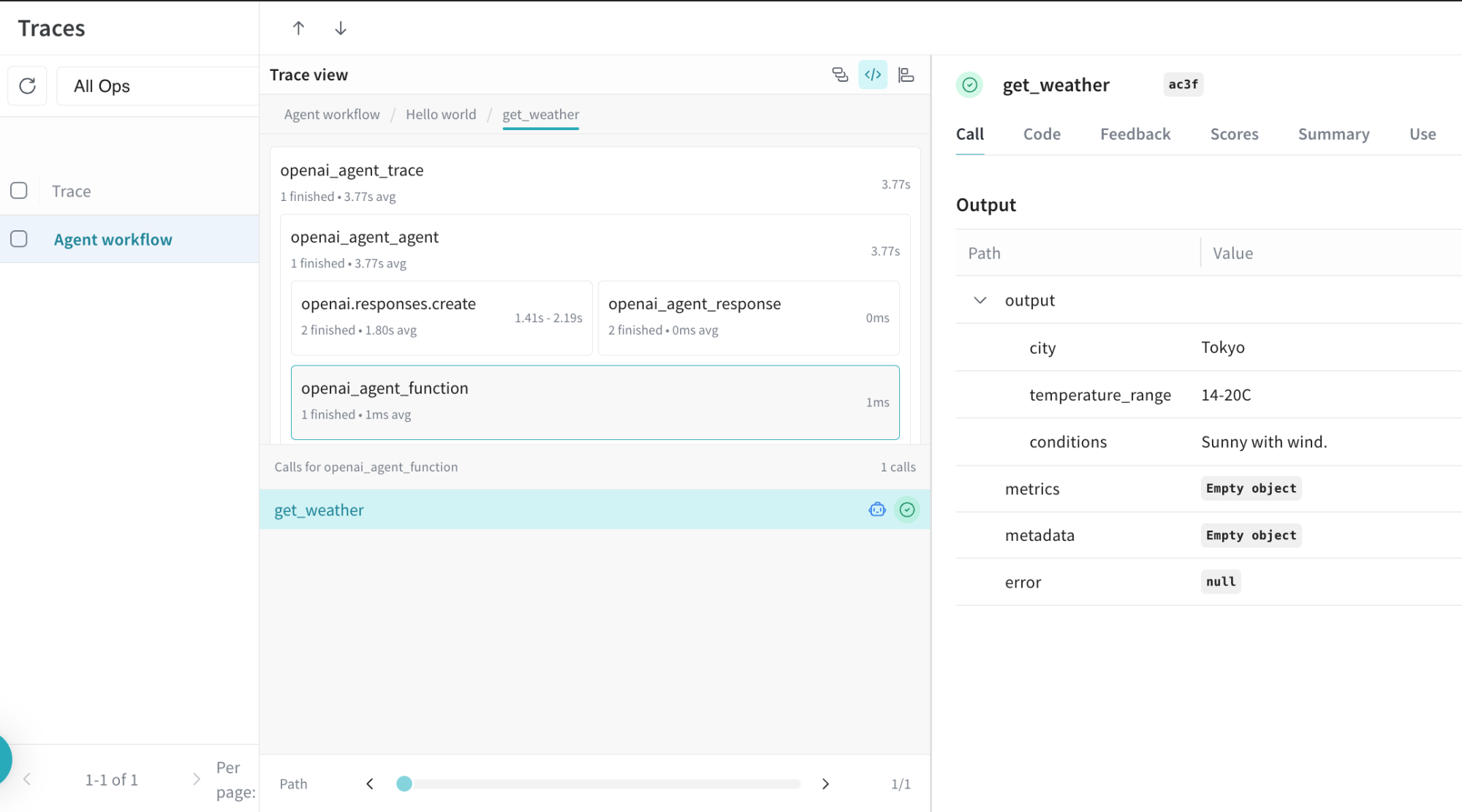This screenshot has width=1462, height=812.
Task: Click the path slider handle
Action: (404, 783)
